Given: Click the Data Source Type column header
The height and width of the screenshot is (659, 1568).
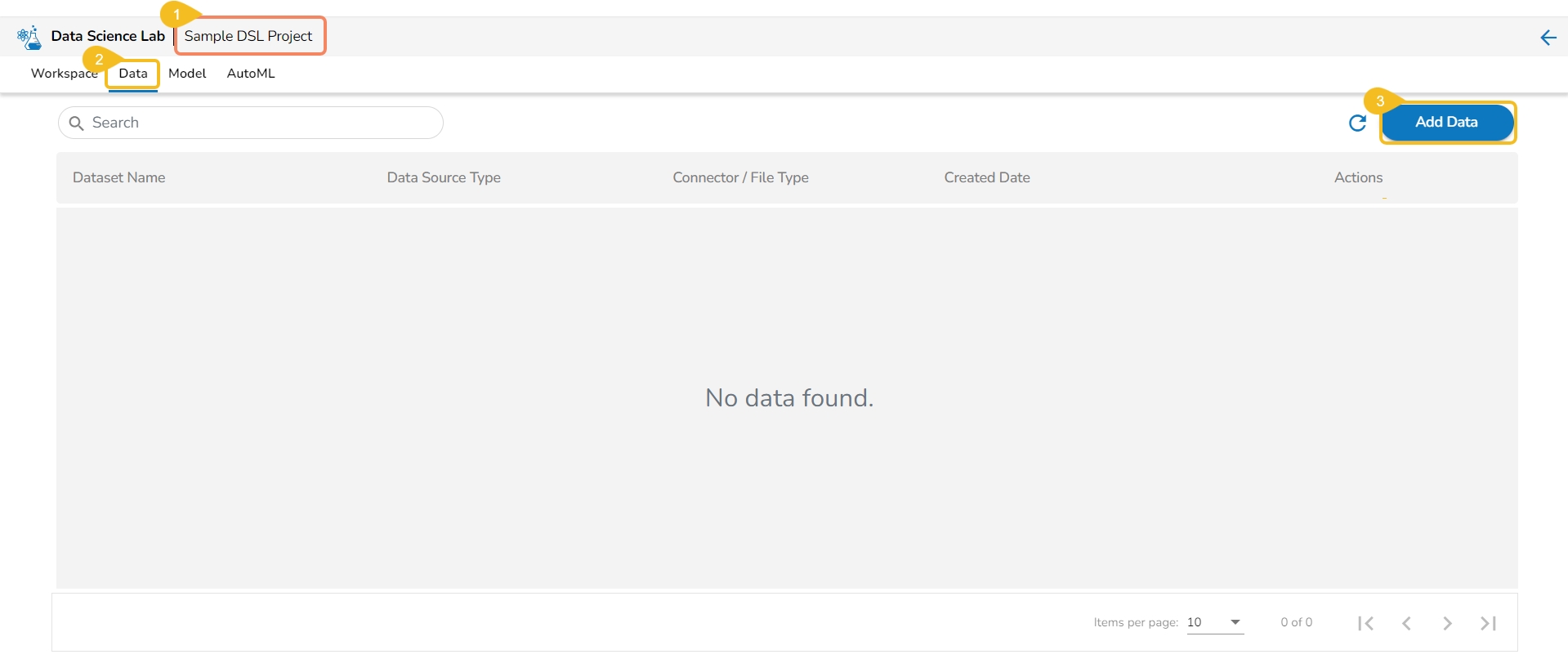Looking at the screenshot, I should tap(444, 177).
